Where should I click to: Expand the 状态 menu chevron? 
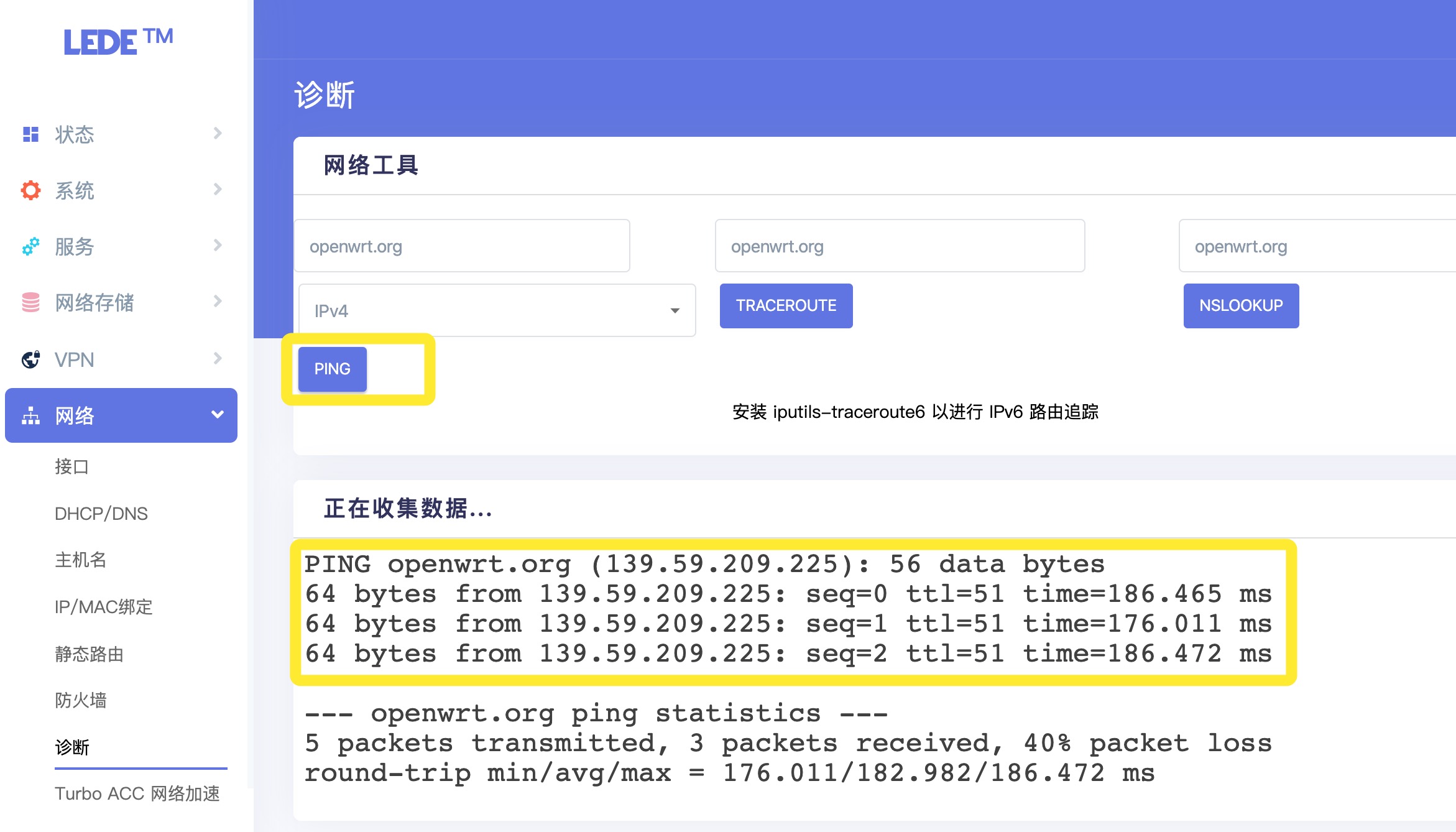tap(218, 133)
